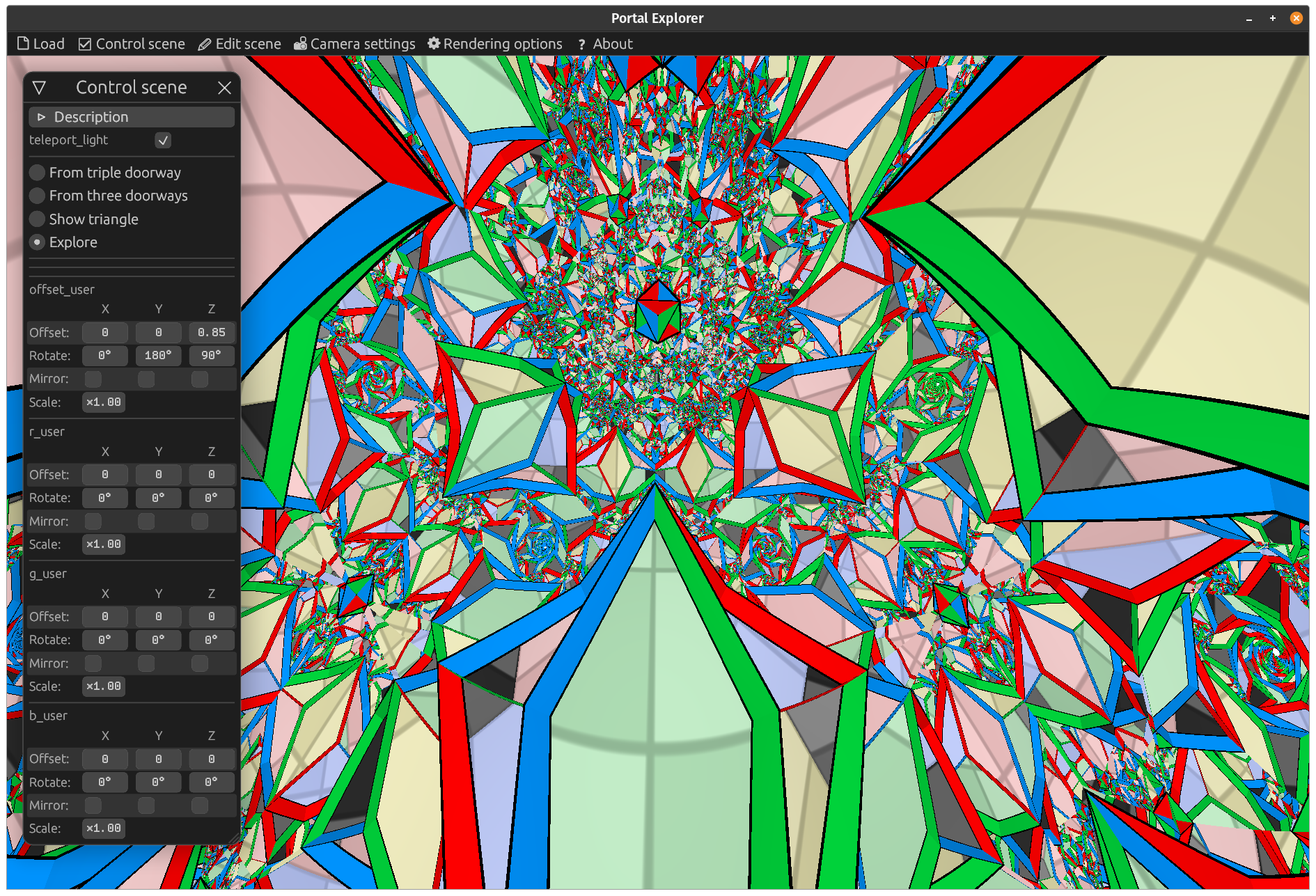The height and width of the screenshot is (896, 1316).
Task: Click g_user Offset Y field
Action: 158,617
